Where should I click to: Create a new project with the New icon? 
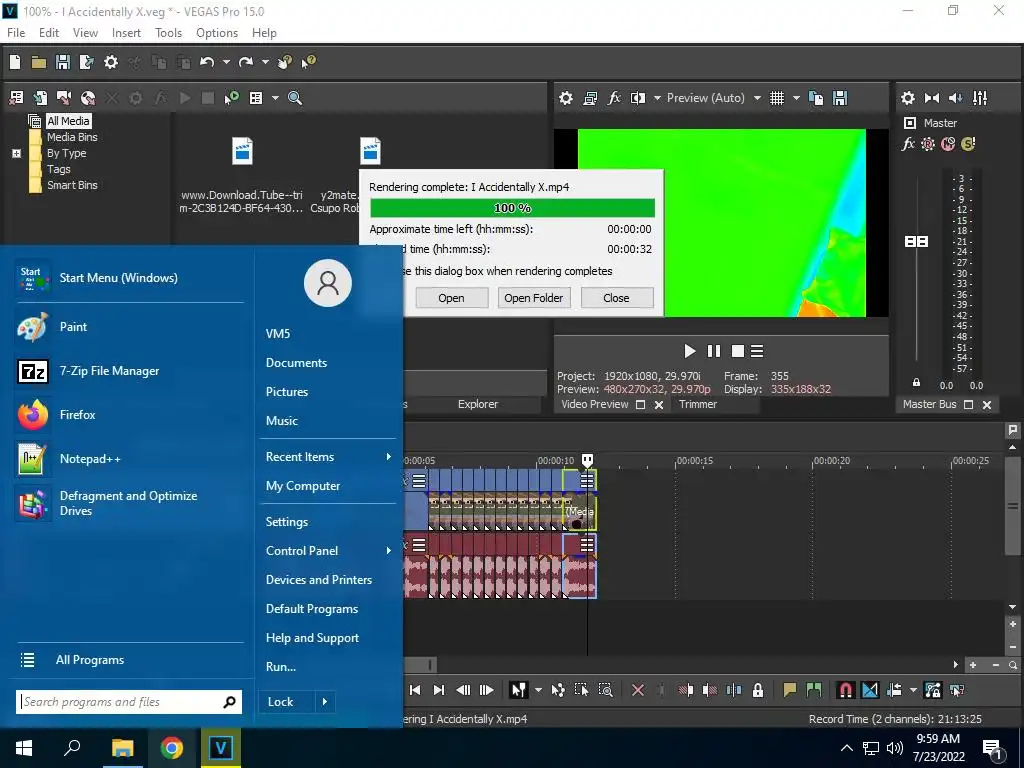(x=15, y=62)
